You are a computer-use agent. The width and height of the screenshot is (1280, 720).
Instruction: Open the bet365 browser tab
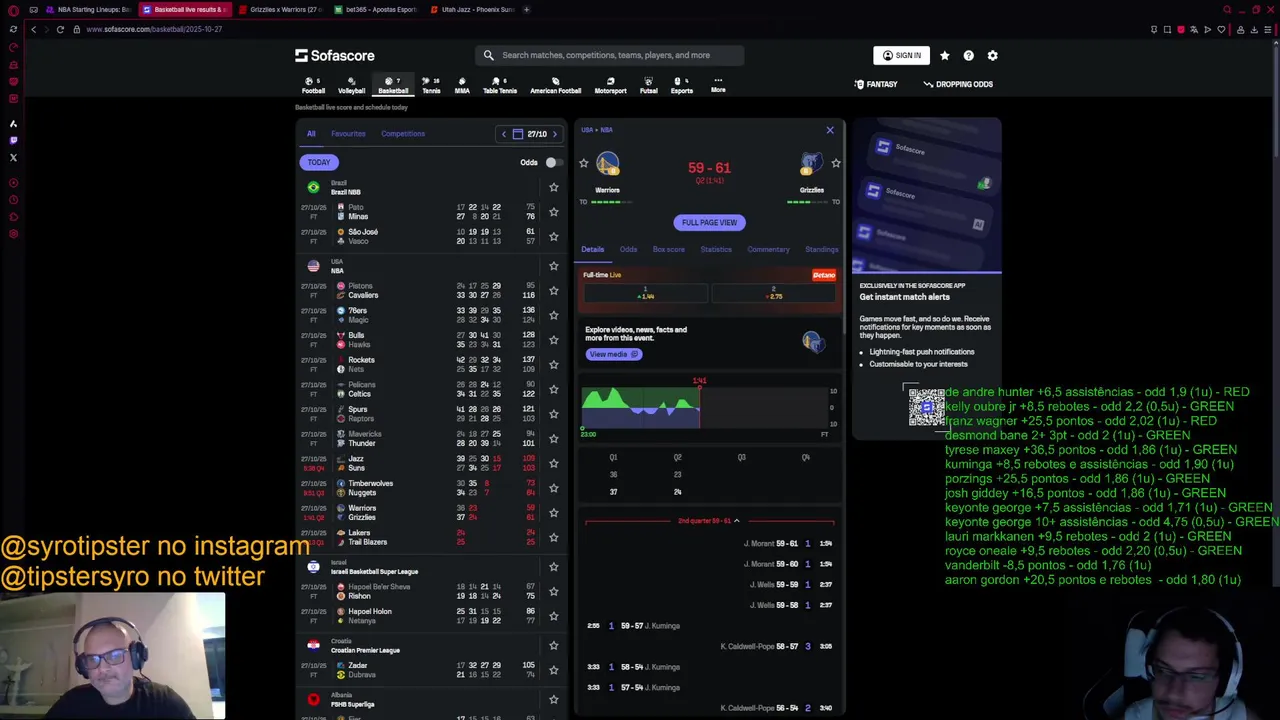pos(374,9)
